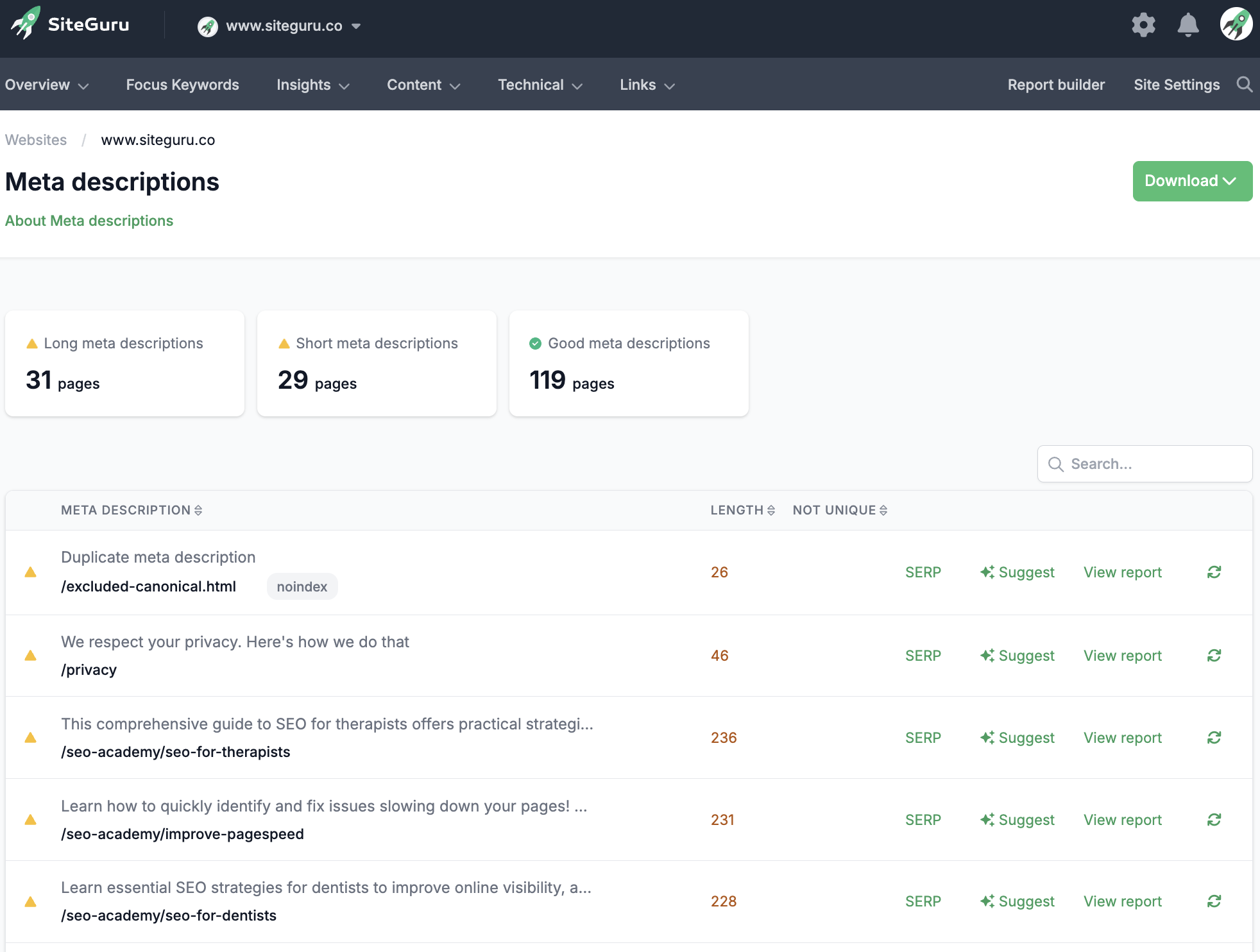Open notifications via the bell icon
The width and height of the screenshot is (1260, 952).
pyautogui.click(x=1188, y=26)
